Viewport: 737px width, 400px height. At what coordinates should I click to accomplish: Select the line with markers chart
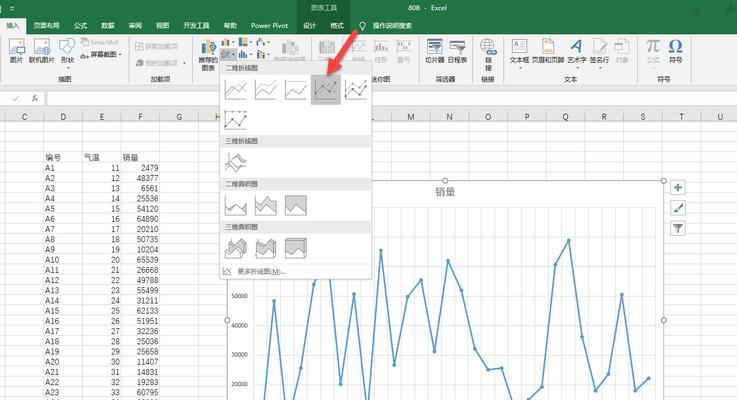pyautogui.click(x=326, y=89)
